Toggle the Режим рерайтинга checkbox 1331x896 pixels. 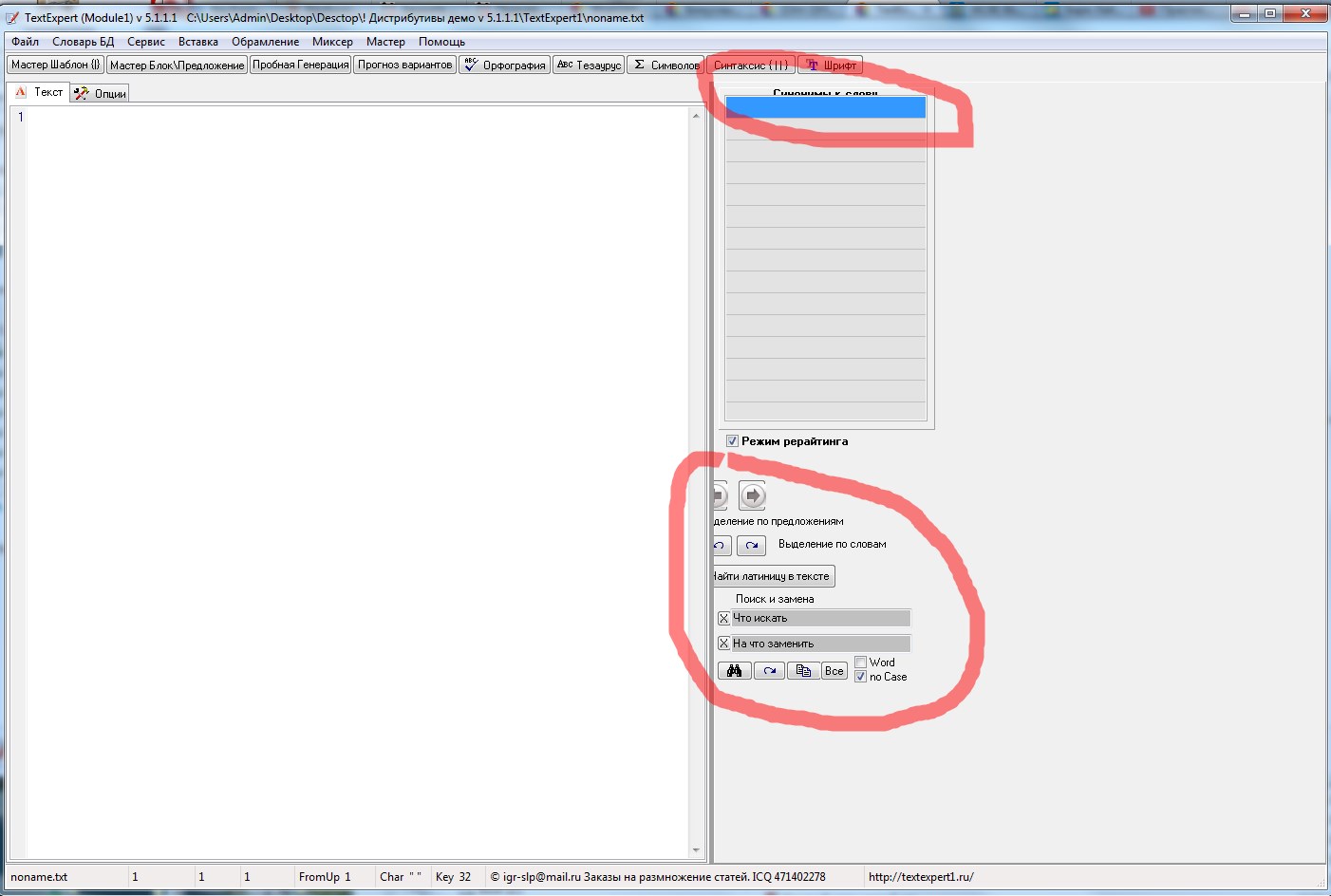732,441
